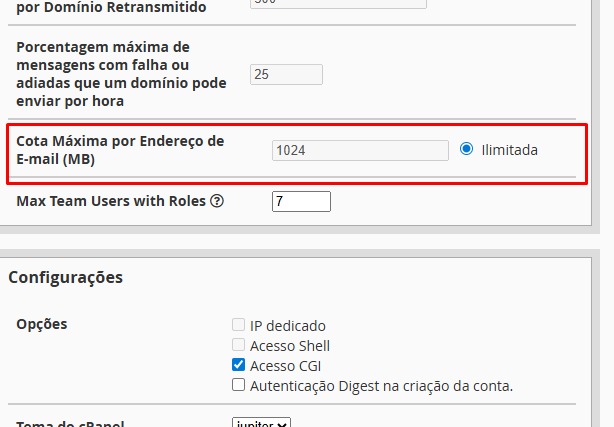Click the Max Team Users field showing 7

[301, 202]
